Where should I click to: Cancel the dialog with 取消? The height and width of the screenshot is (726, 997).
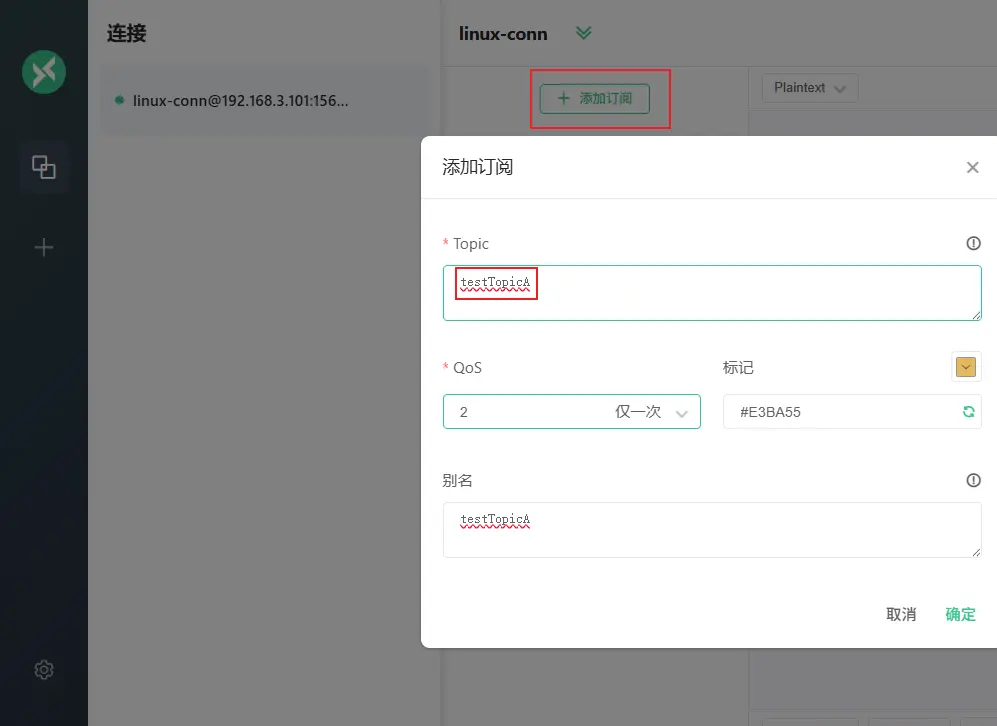coord(901,614)
